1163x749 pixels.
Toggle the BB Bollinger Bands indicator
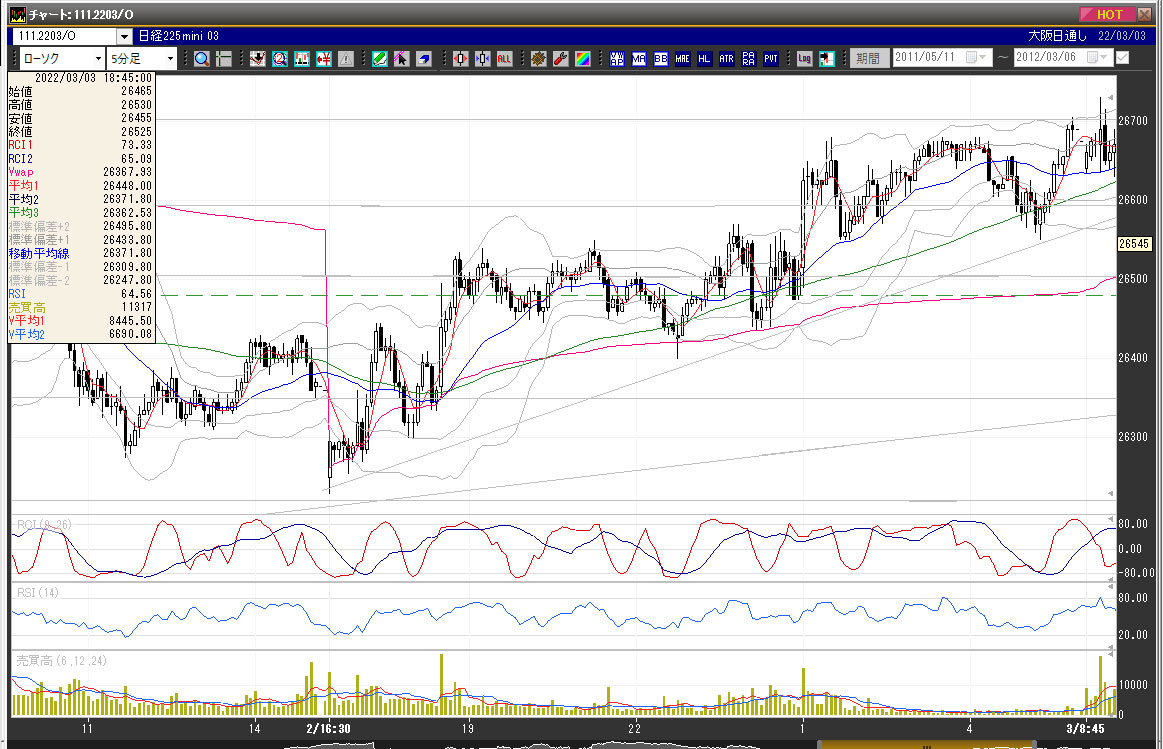pos(661,59)
